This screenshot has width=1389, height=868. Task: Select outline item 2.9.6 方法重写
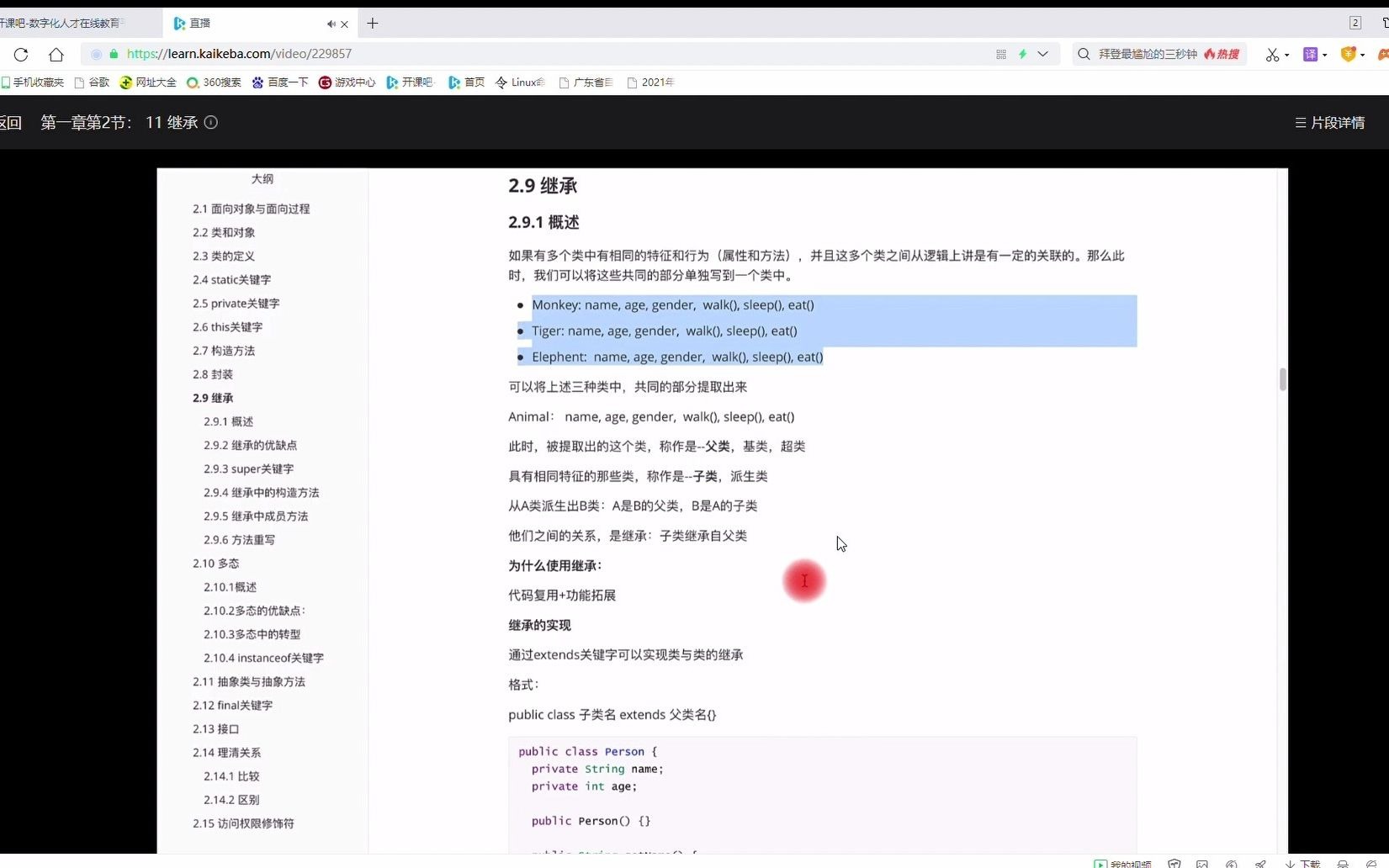point(239,539)
